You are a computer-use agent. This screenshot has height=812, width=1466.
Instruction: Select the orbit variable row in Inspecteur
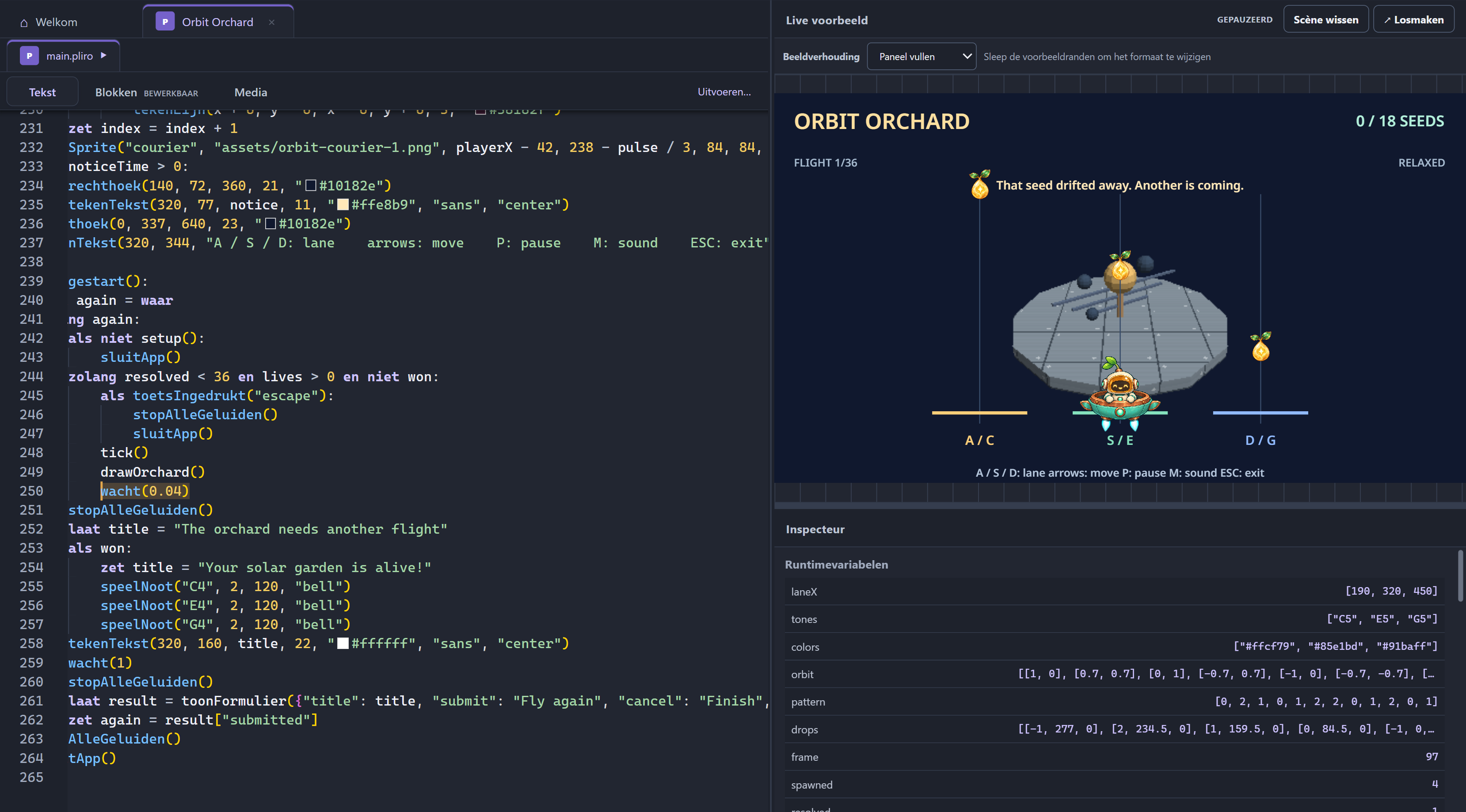pyautogui.click(x=1114, y=674)
